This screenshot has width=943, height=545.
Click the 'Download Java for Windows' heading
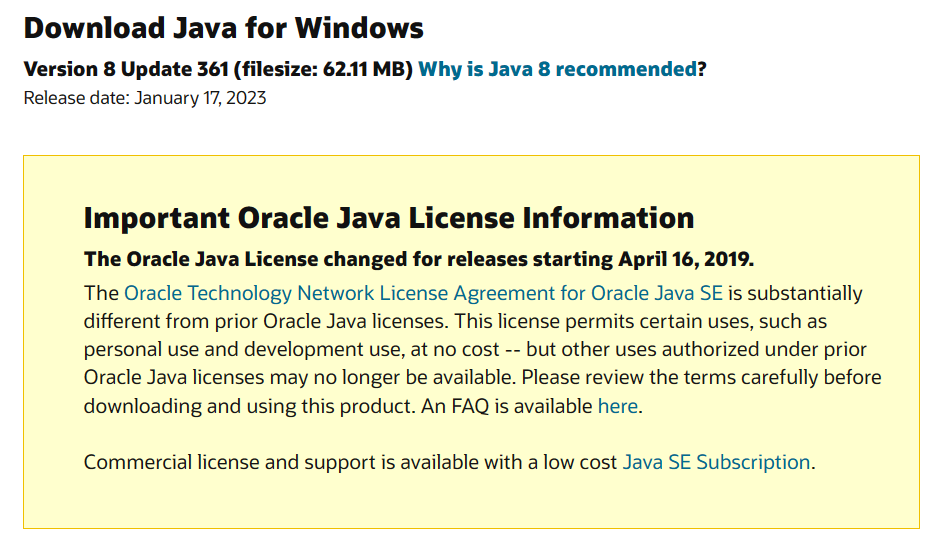click(224, 28)
